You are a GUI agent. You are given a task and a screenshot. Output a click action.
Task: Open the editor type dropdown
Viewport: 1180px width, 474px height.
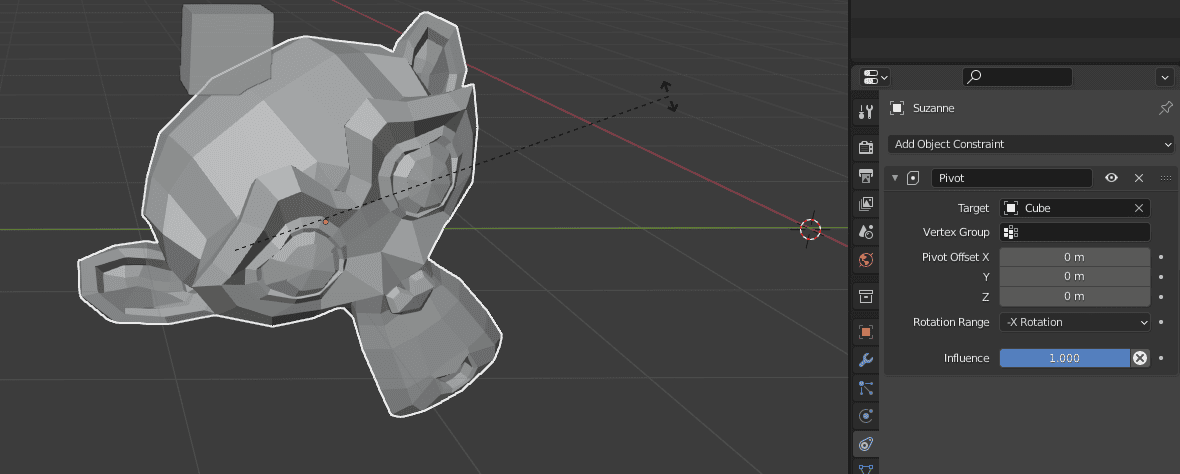click(876, 77)
